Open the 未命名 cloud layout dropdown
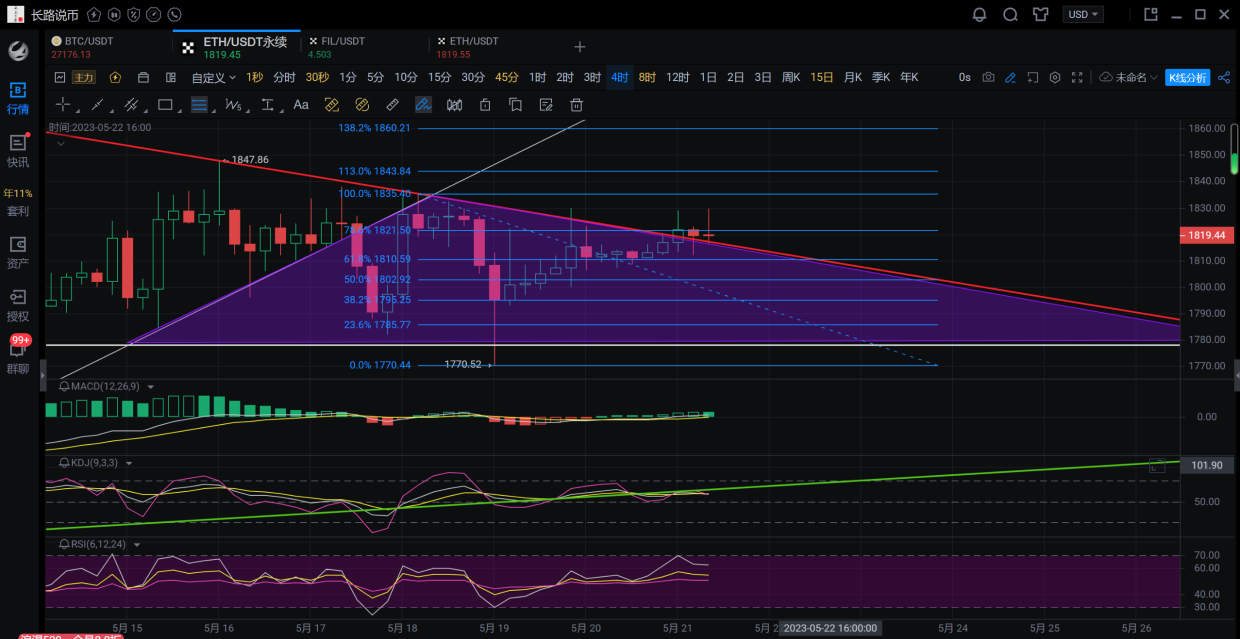The image size is (1240, 639). click(1128, 77)
